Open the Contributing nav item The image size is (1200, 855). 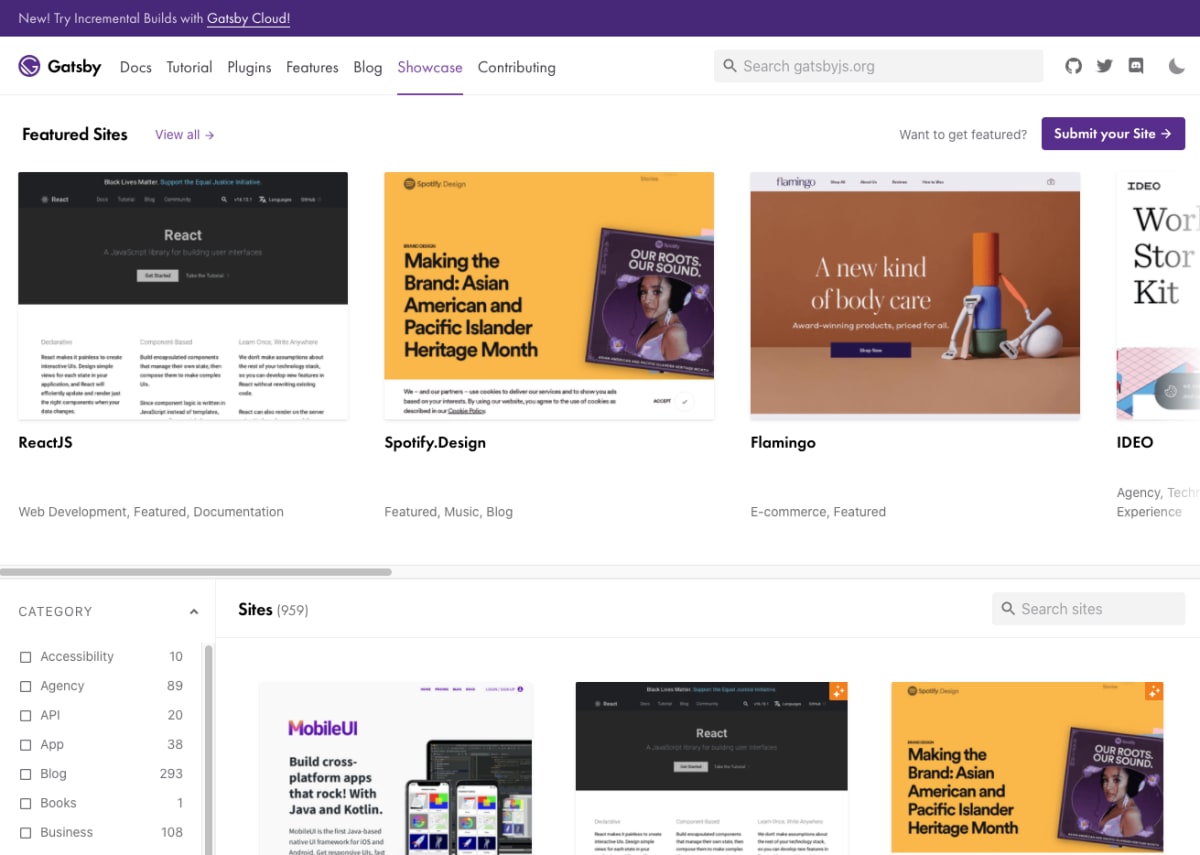pyautogui.click(x=517, y=67)
